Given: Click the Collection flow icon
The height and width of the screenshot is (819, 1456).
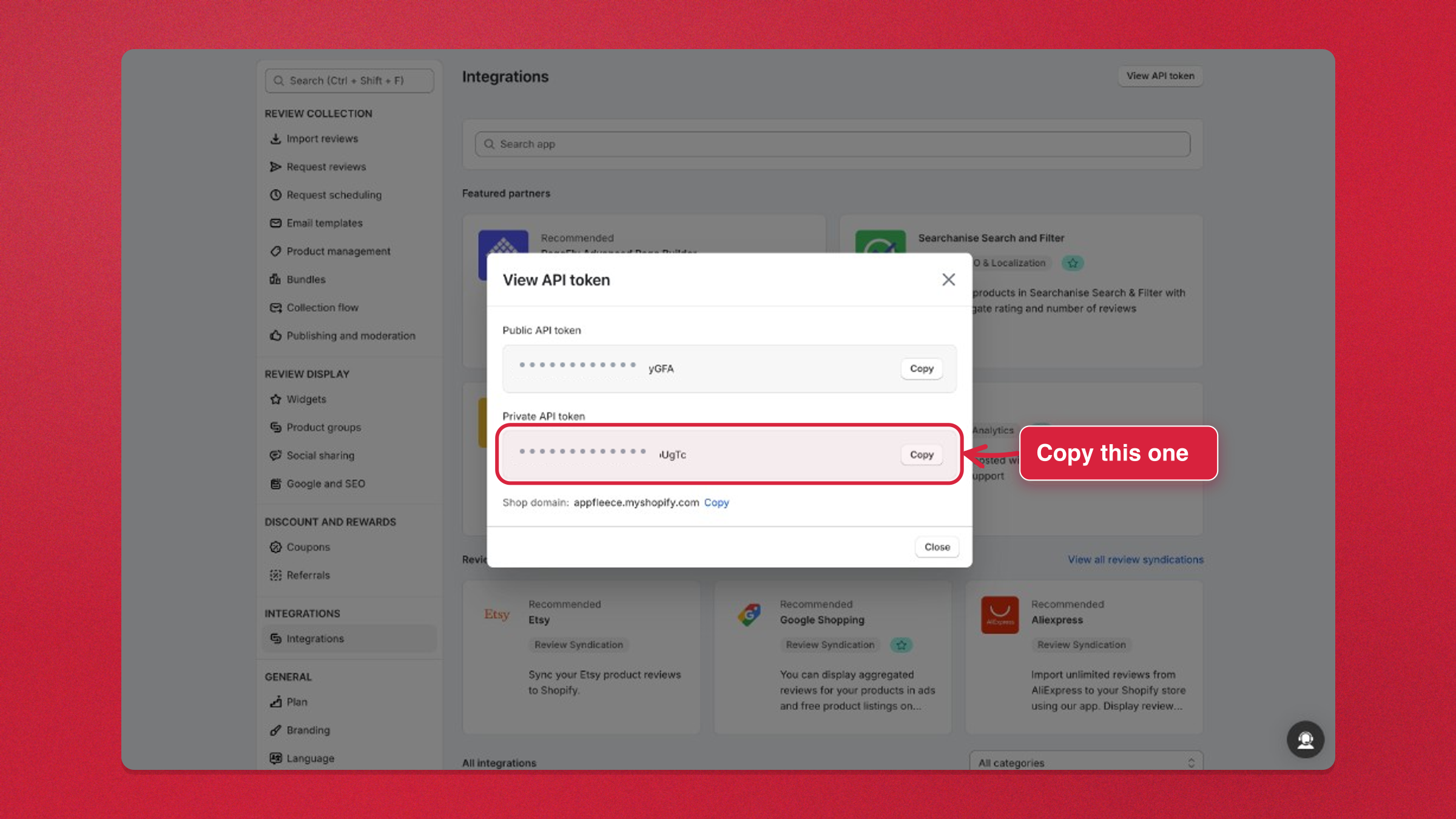Looking at the screenshot, I should click(275, 308).
